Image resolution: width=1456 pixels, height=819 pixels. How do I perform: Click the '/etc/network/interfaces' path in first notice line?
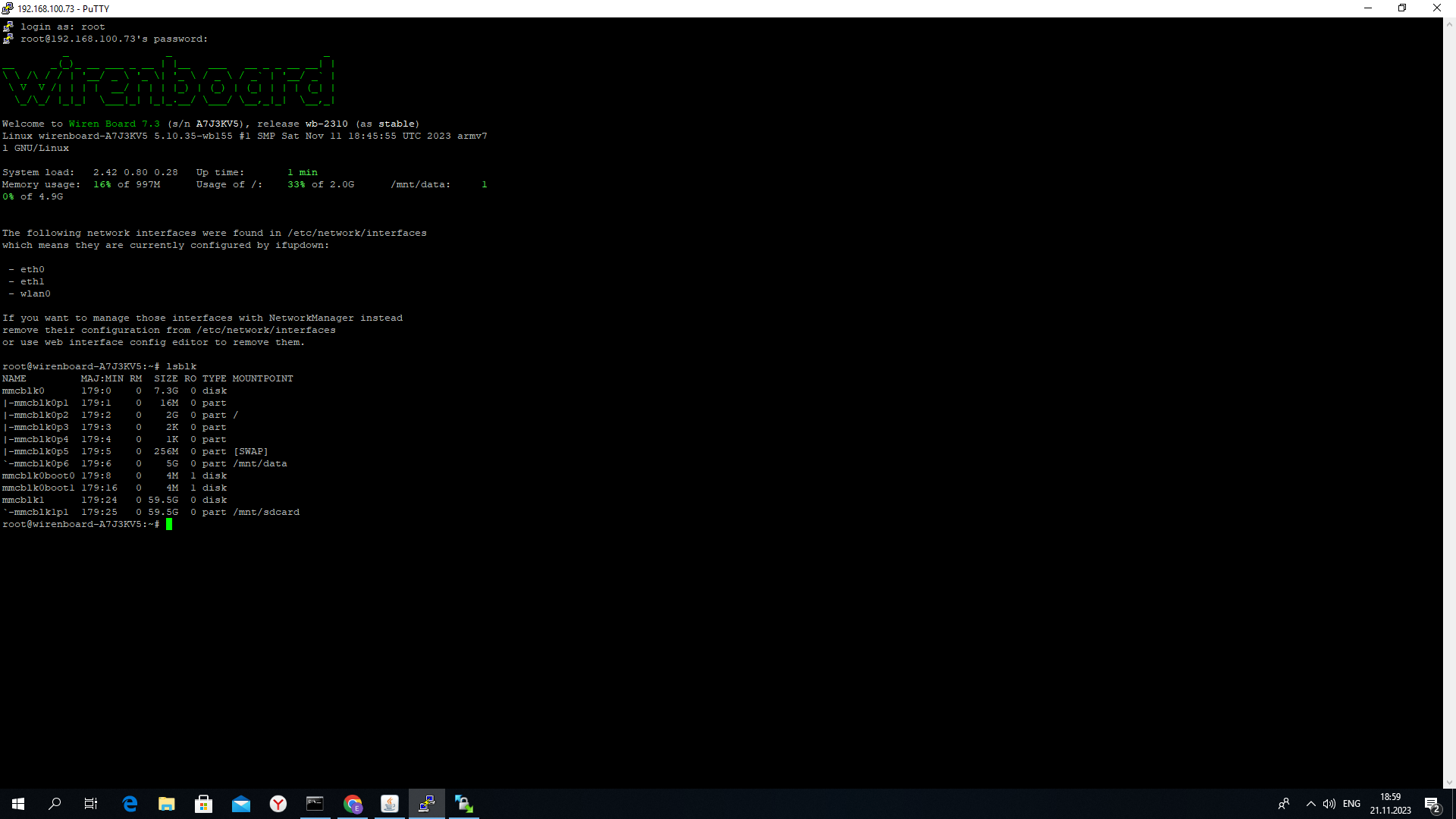coord(357,233)
